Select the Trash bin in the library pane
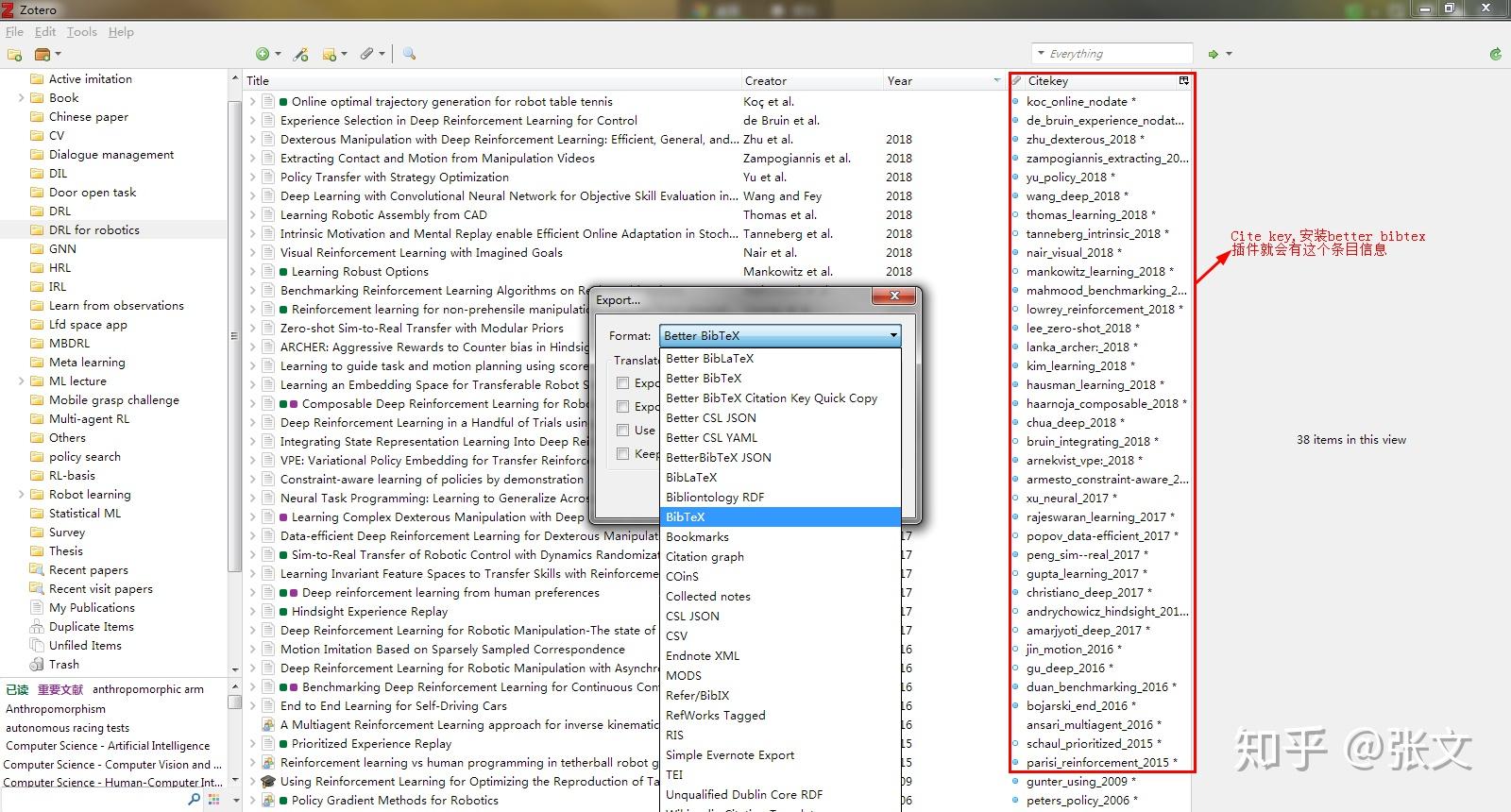Viewport: 1511px width, 812px height. click(x=64, y=665)
